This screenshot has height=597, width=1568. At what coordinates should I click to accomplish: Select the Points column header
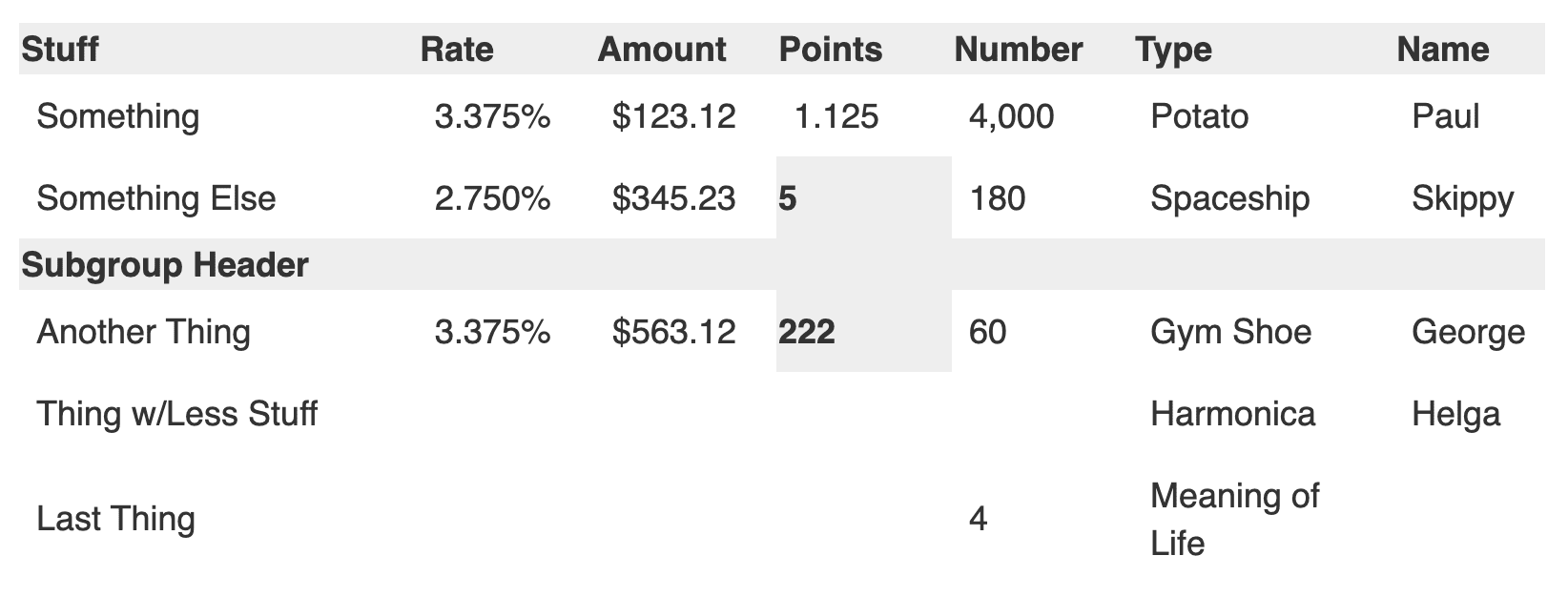click(830, 50)
